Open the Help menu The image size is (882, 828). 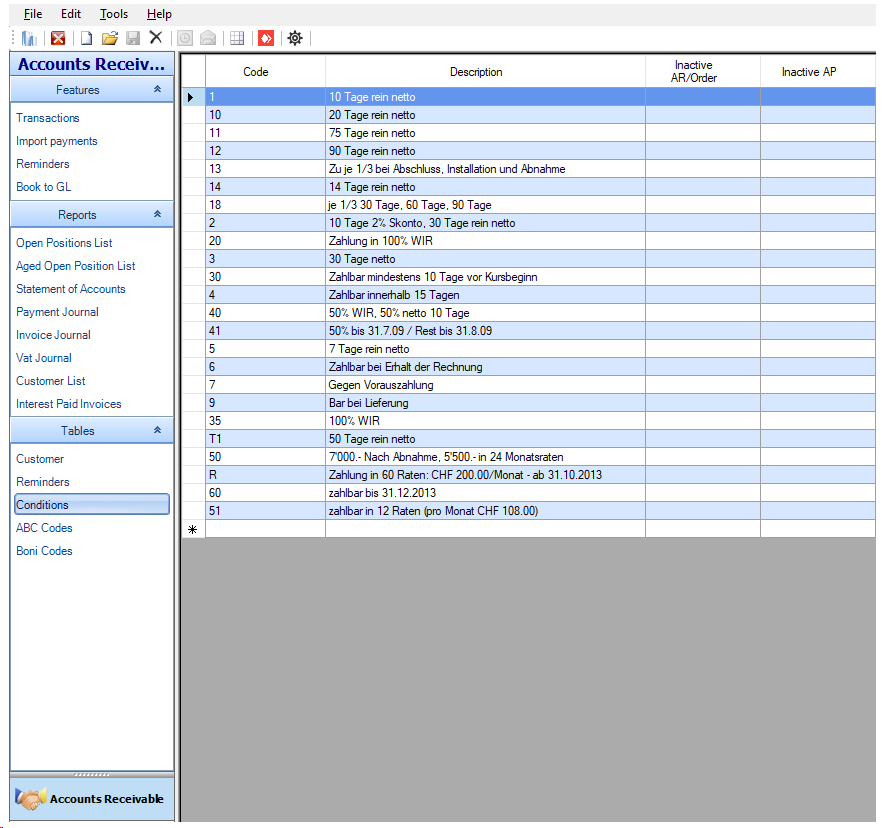pyautogui.click(x=159, y=14)
